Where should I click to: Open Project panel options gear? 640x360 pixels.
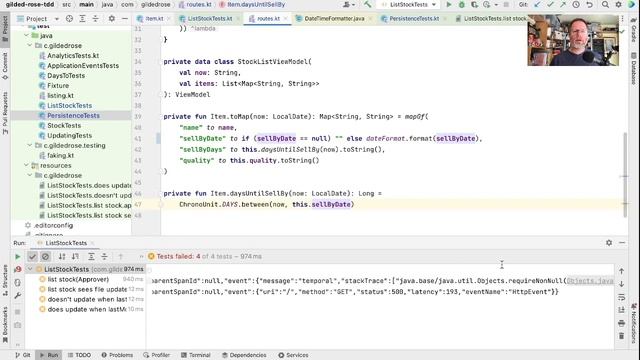111,19
